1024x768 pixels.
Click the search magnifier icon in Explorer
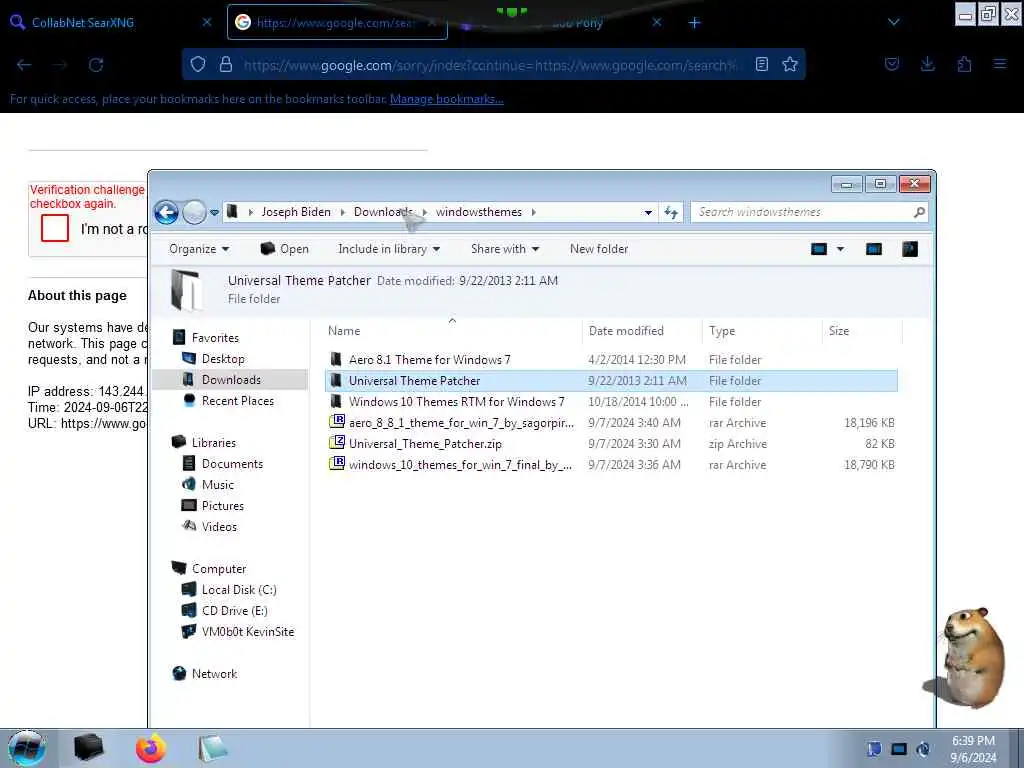(x=919, y=212)
